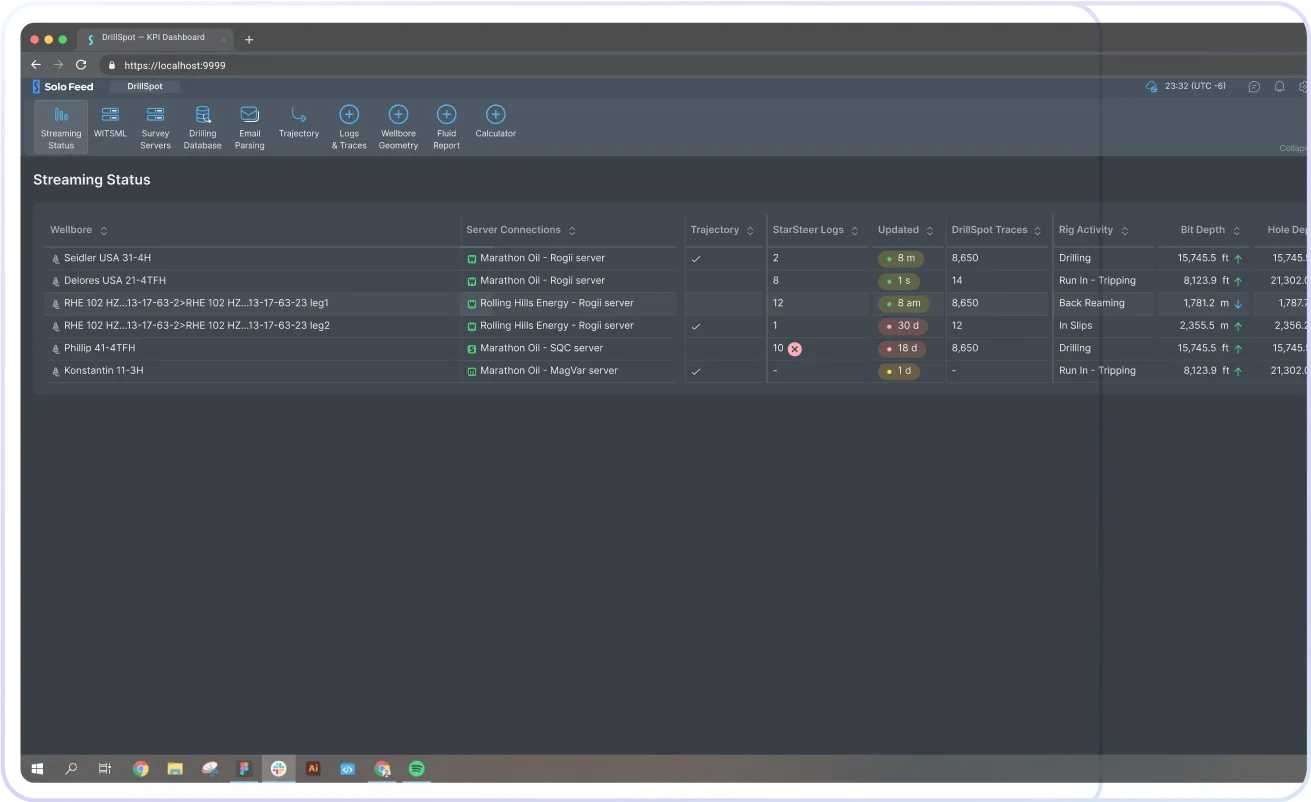Sort by Trajectory column
The height and width of the screenshot is (802, 1311).
(x=750, y=231)
